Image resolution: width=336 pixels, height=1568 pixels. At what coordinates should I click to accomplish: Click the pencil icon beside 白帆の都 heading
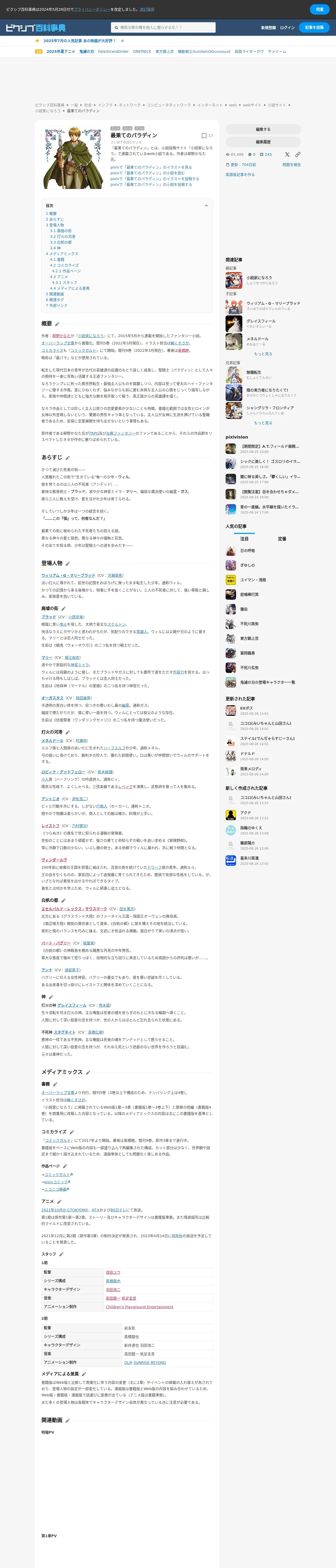coord(63,900)
